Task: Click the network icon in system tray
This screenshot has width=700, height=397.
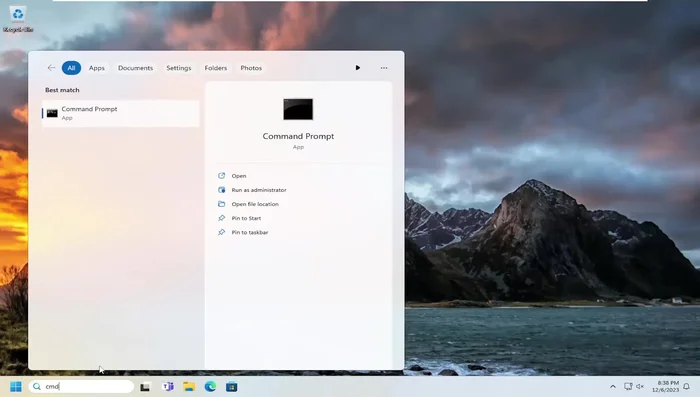Action: [628, 386]
